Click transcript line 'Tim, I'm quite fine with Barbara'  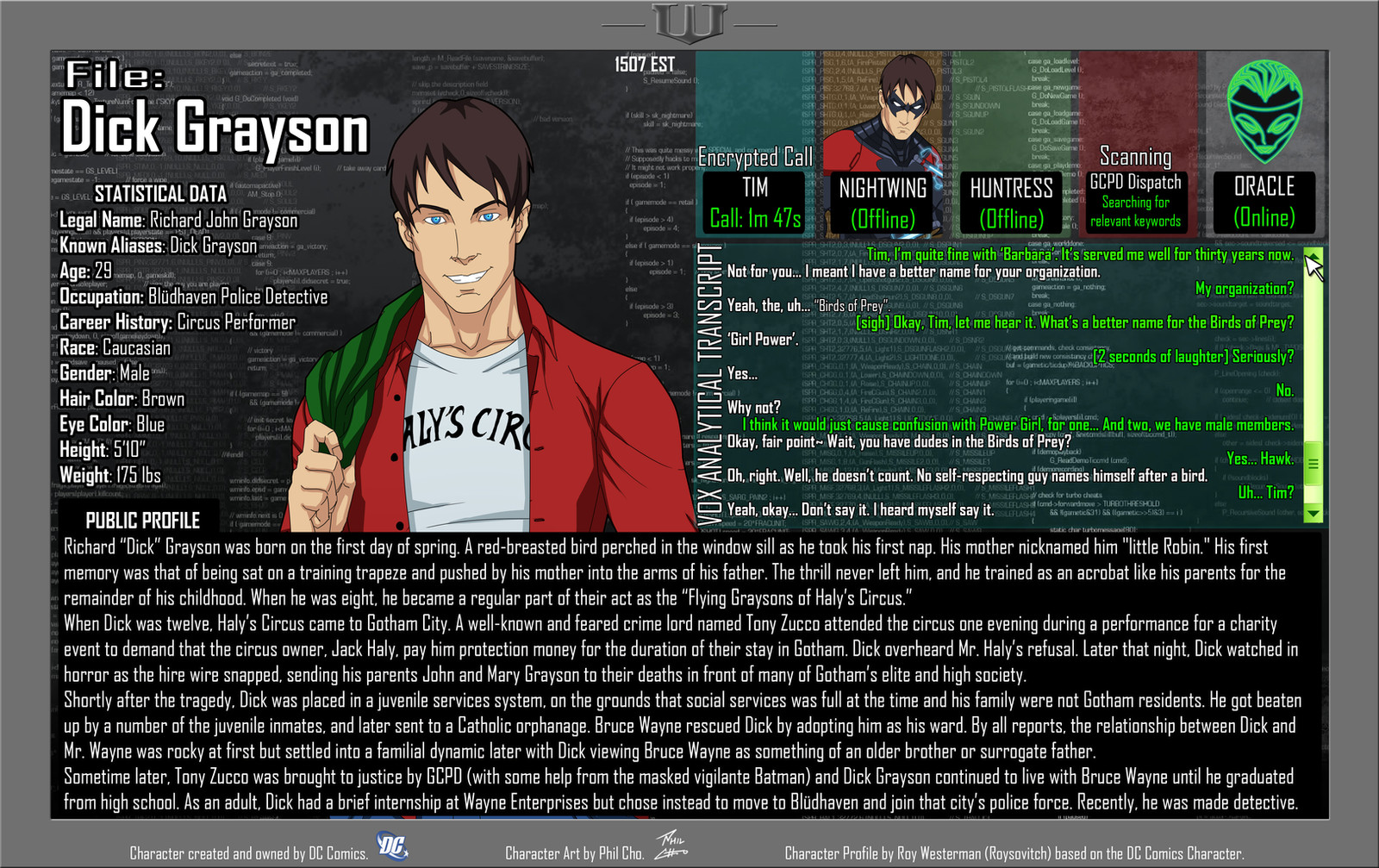[1081, 254]
